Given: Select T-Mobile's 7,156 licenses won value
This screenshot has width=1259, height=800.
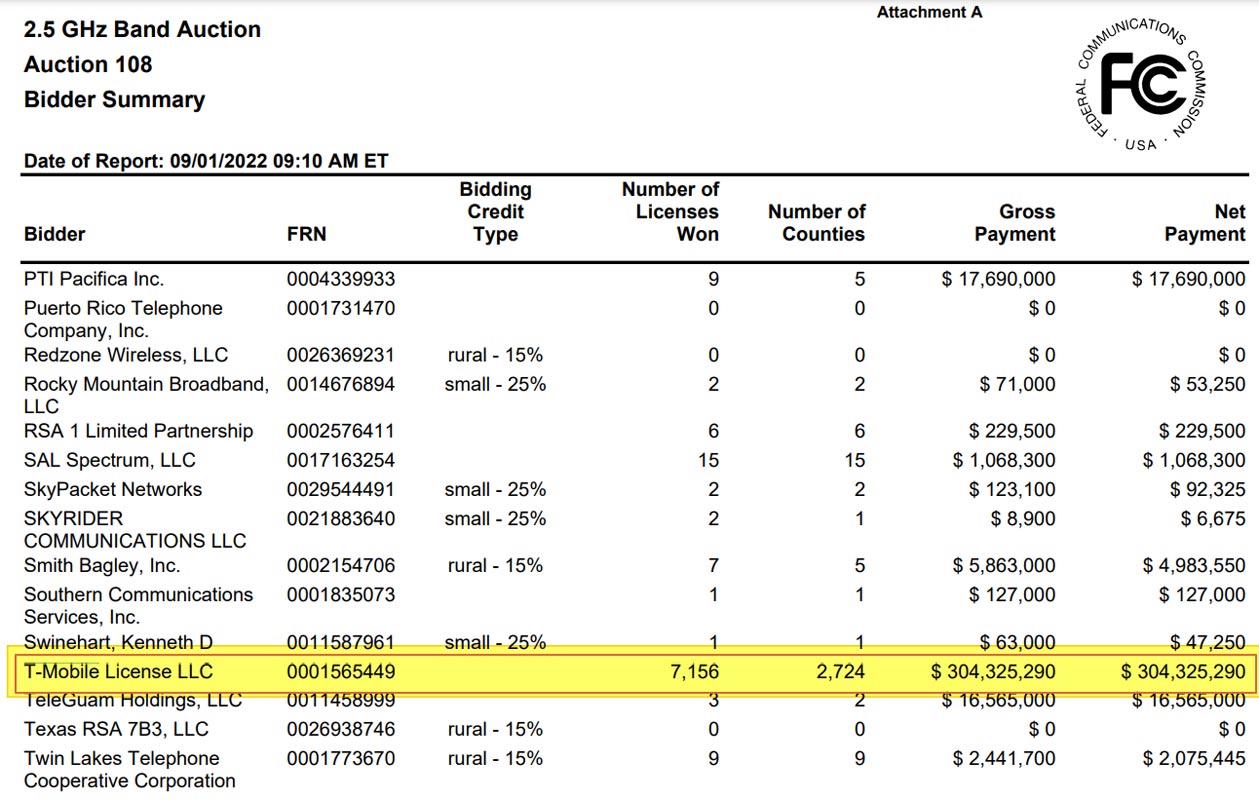Looking at the screenshot, I should pos(693,671).
